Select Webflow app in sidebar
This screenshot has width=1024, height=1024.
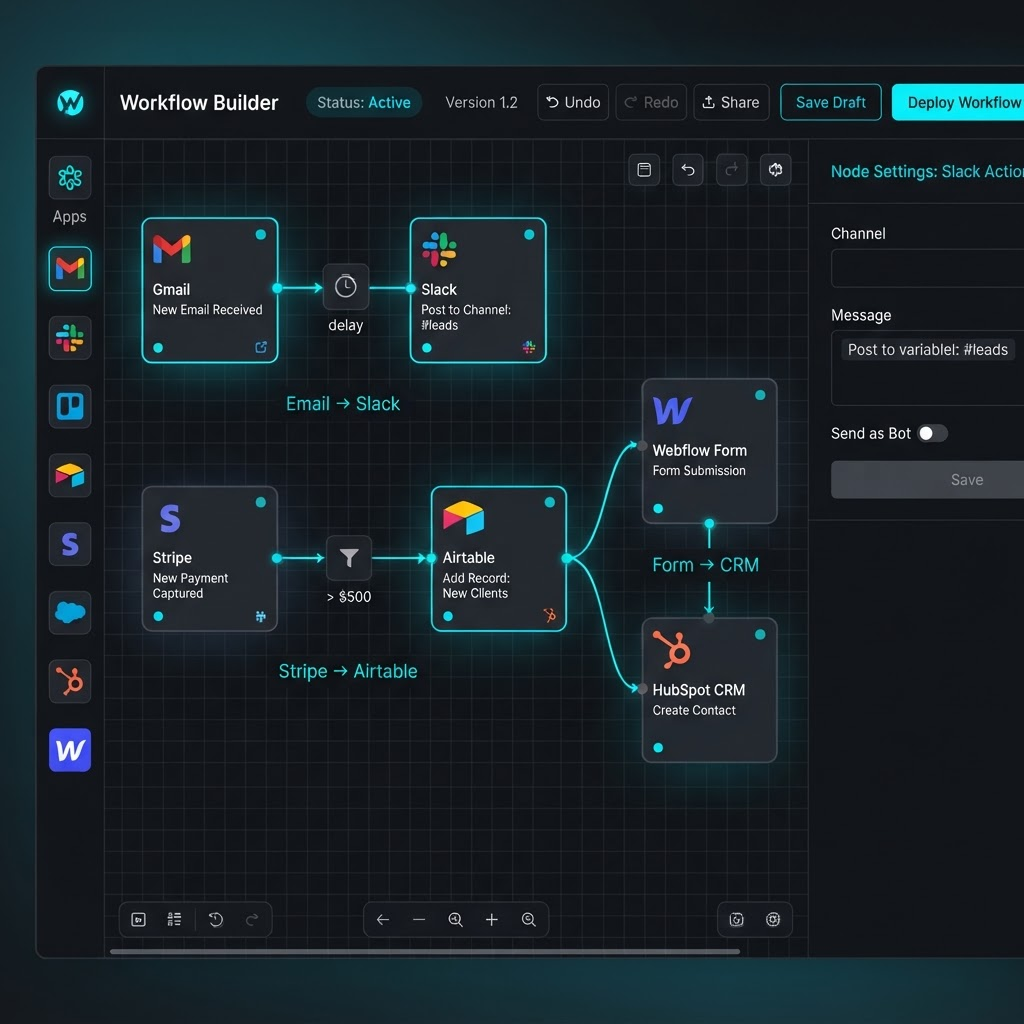pyautogui.click(x=70, y=750)
